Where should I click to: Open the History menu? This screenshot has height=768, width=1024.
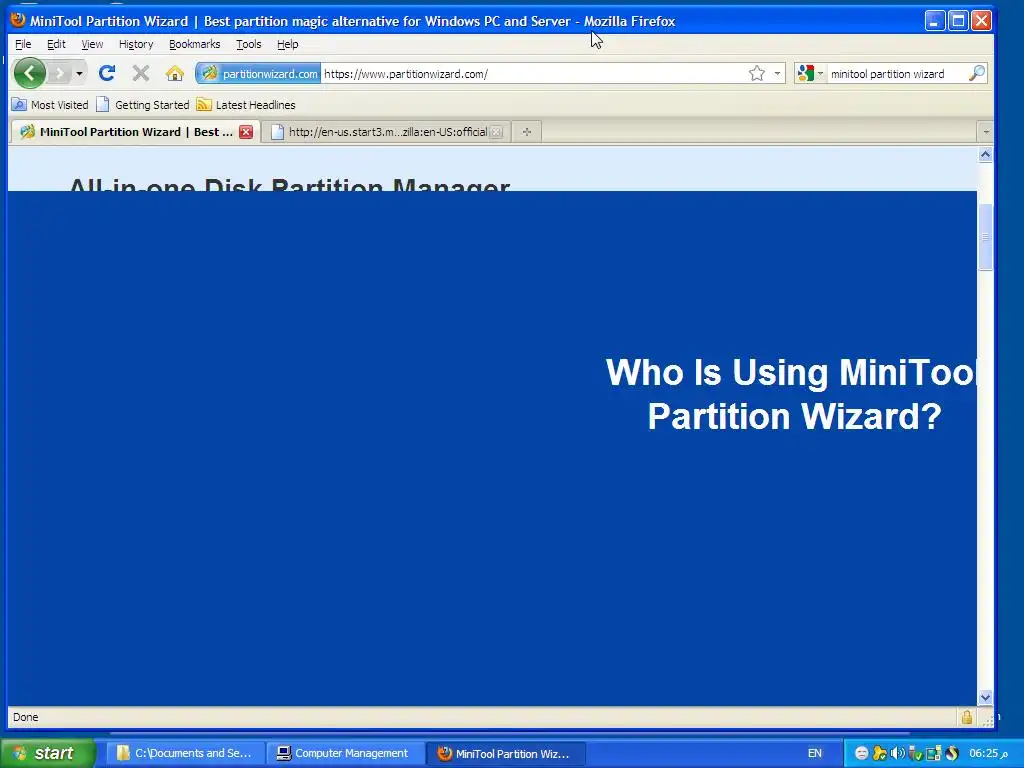[136, 44]
